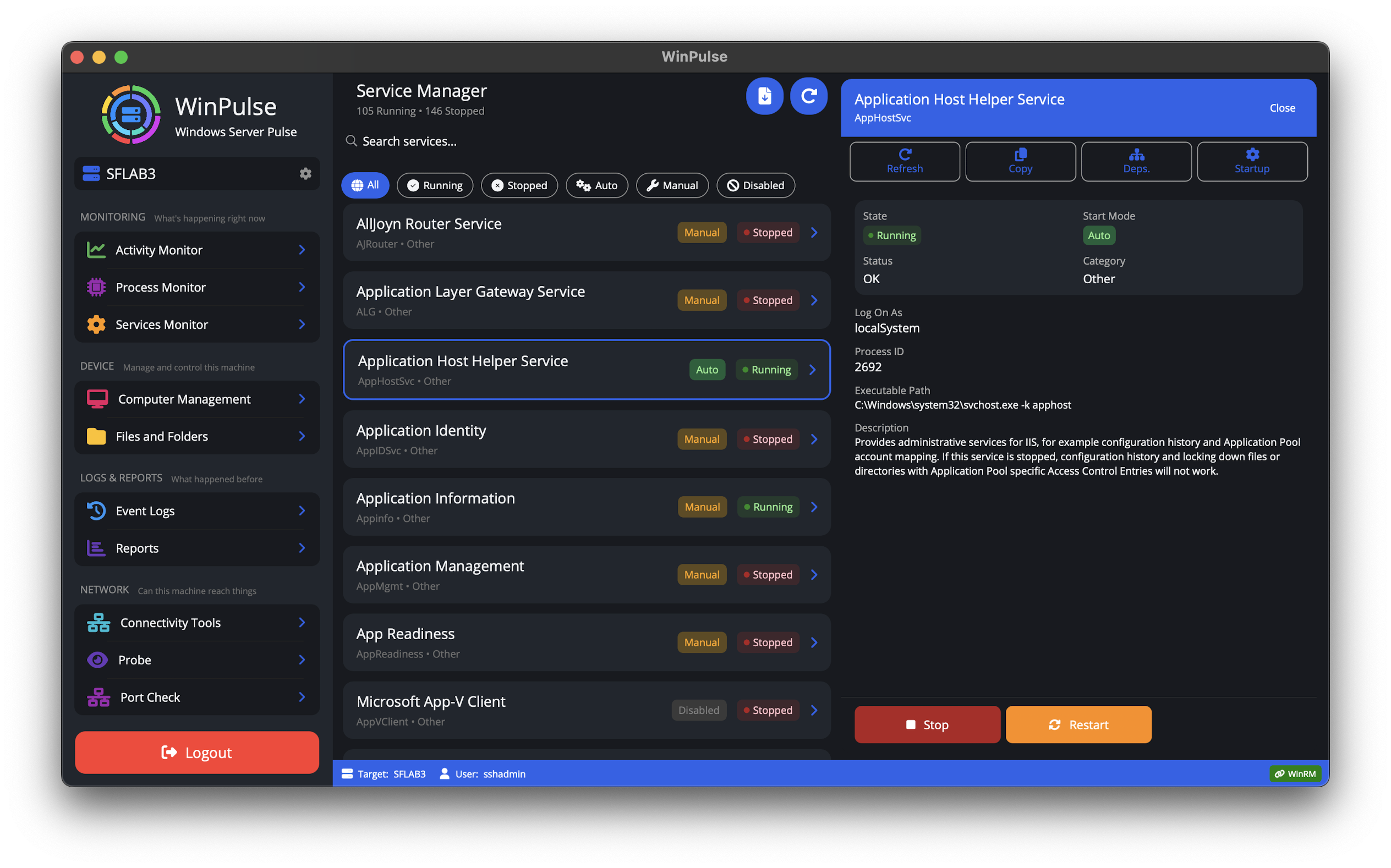This screenshot has width=1391, height=868.
Task: Expand the Microsoft App-V Client entry
Action: pos(813,710)
